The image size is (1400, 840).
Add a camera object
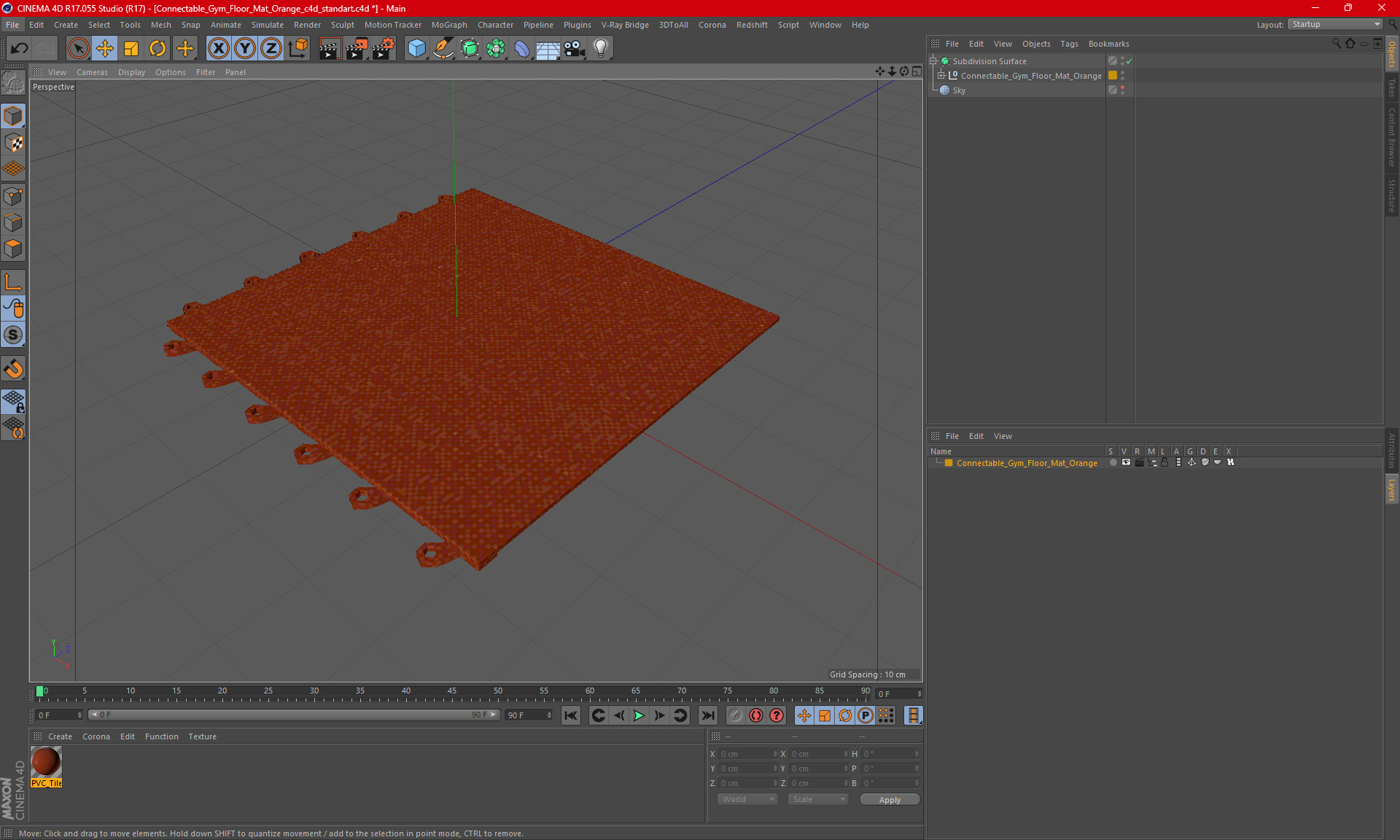coord(575,49)
